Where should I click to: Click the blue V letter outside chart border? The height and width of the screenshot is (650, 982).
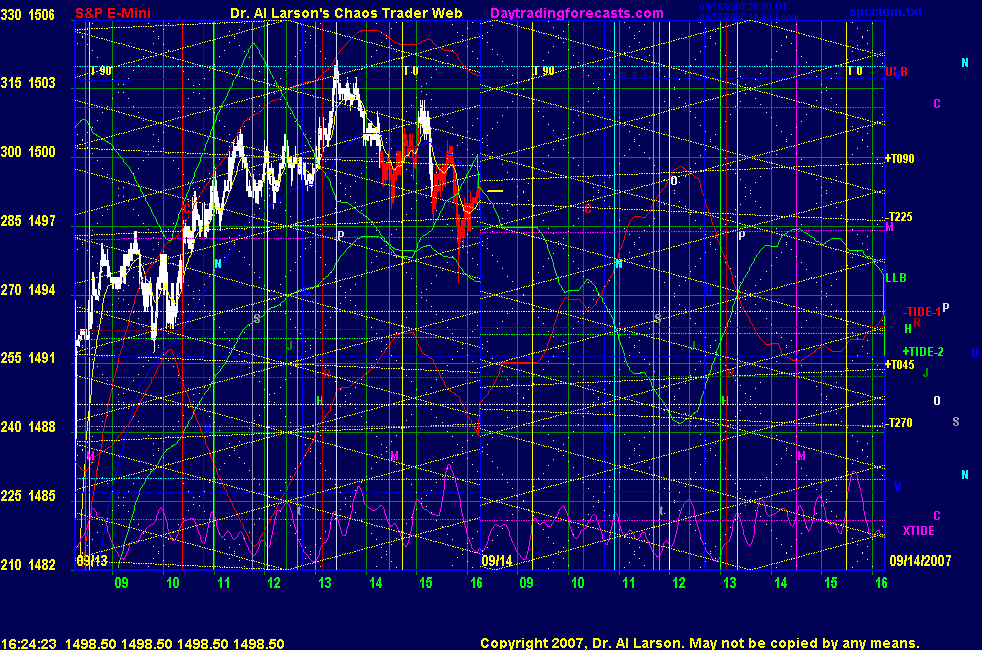tap(897, 487)
